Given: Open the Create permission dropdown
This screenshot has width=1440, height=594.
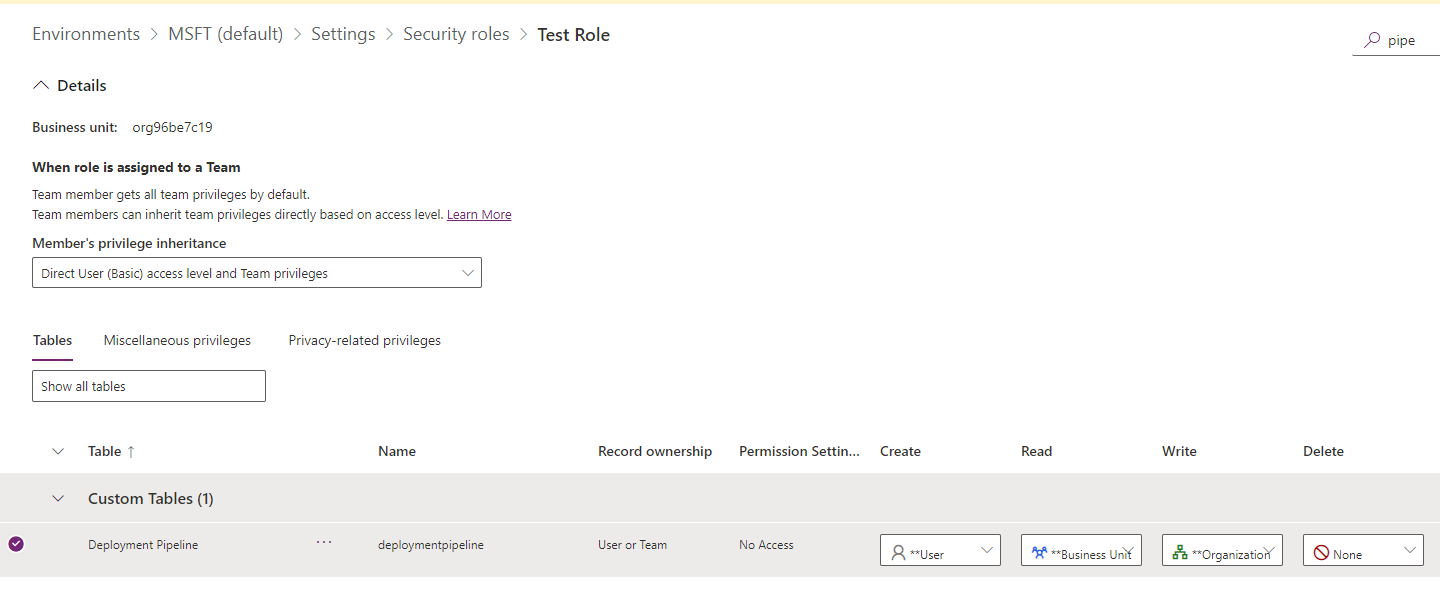Looking at the screenshot, I should click(987, 549).
